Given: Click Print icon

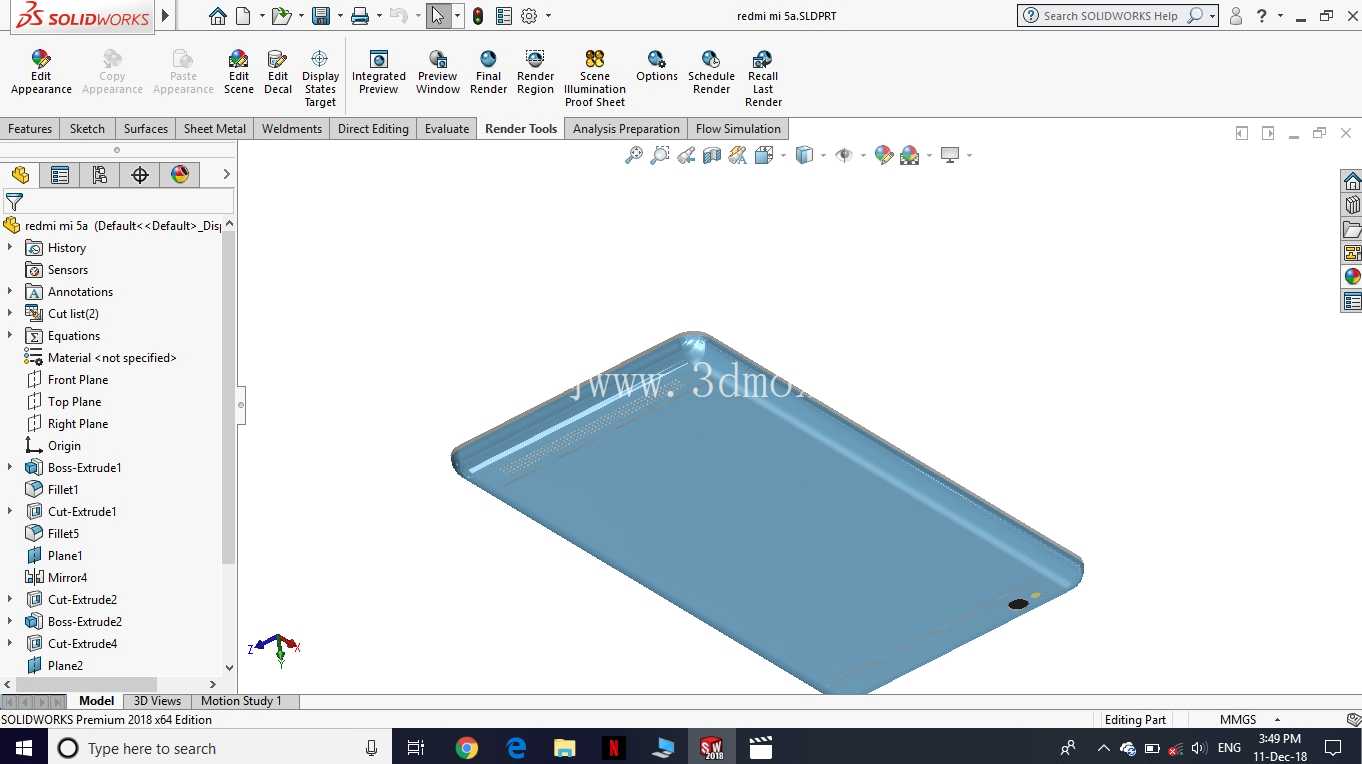Looking at the screenshot, I should tap(360, 16).
